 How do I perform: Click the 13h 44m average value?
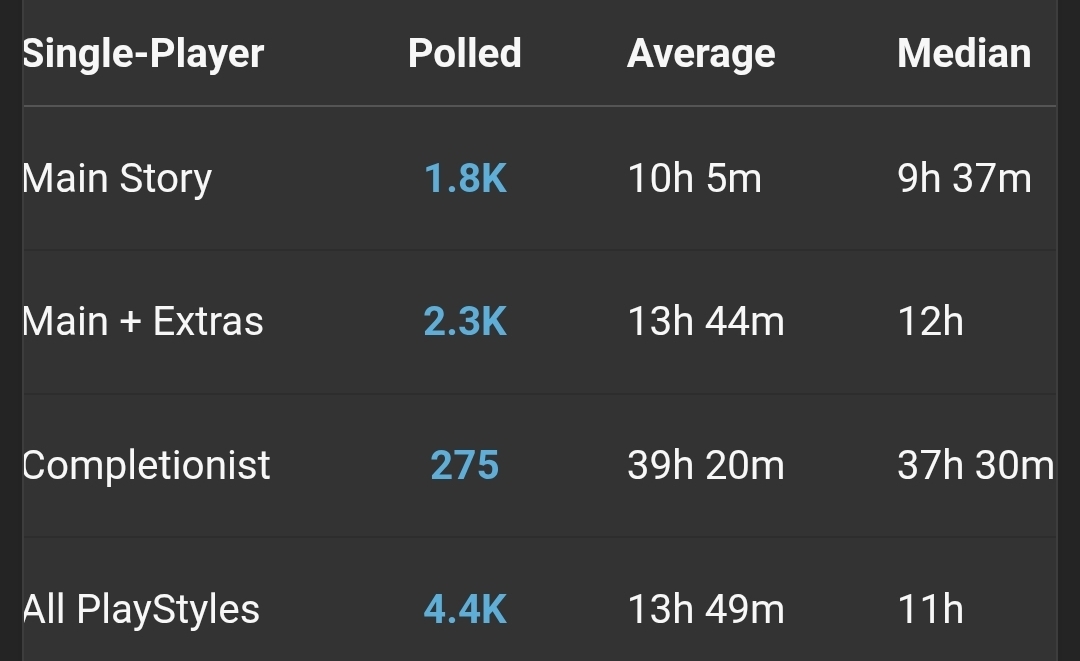(706, 322)
